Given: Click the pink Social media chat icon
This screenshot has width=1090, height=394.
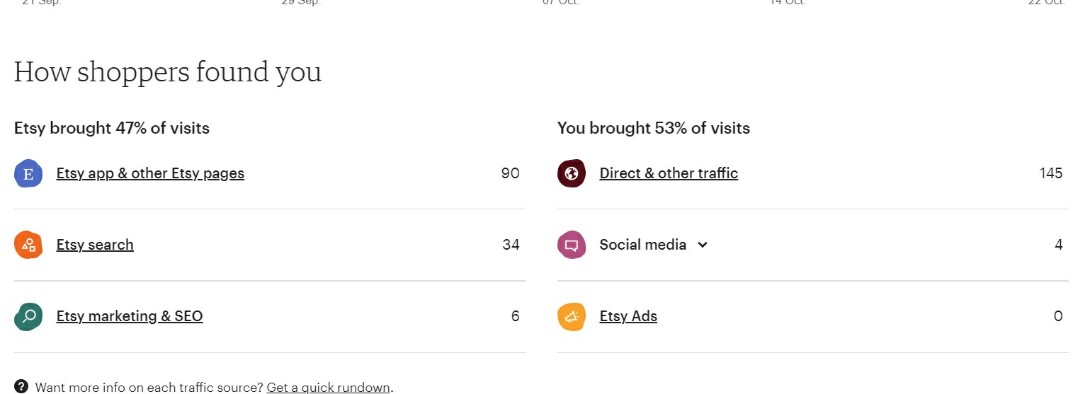Looking at the screenshot, I should pyautogui.click(x=571, y=245).
